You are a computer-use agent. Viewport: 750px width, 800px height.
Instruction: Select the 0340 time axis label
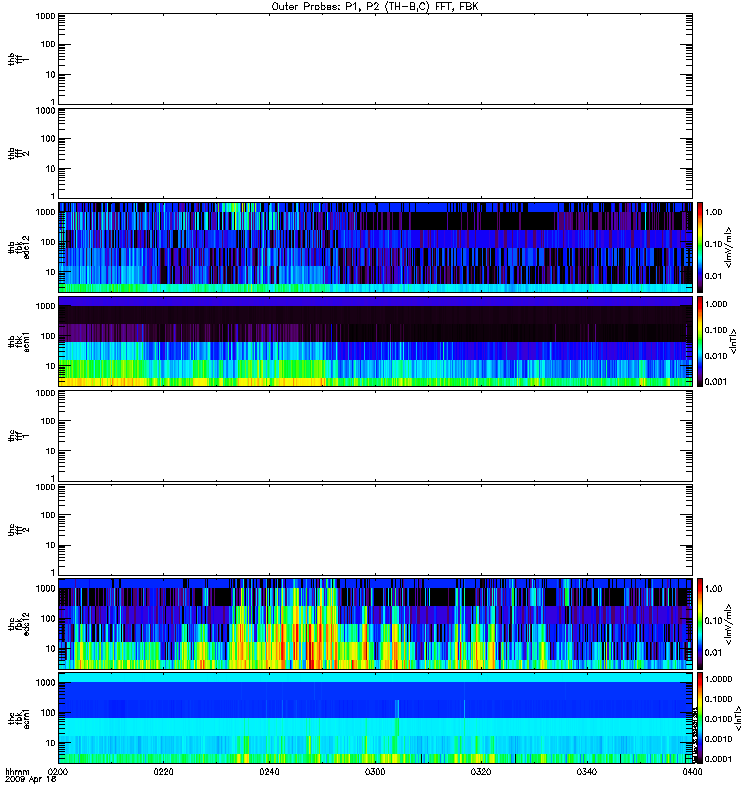coord(587,772)
